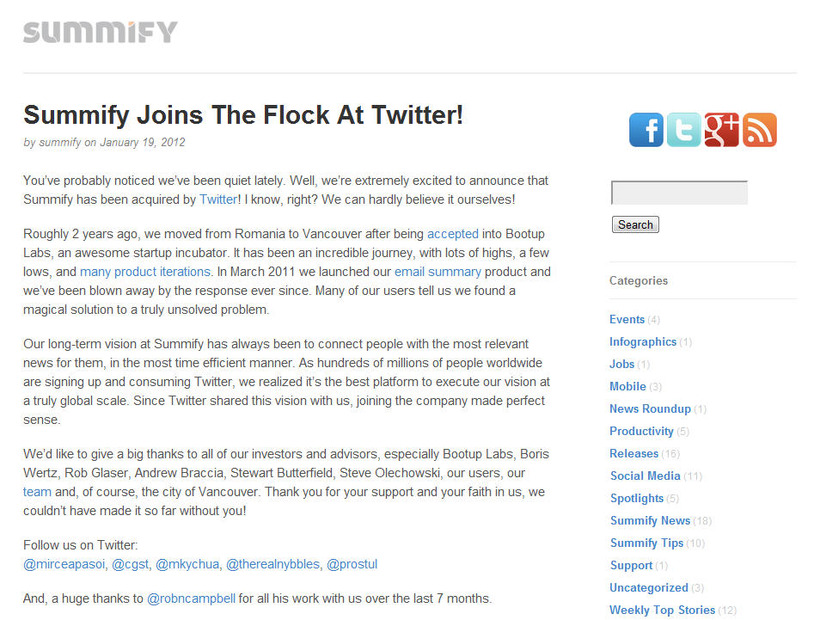Open the Weekly Top Stories category
The height and width of the screenshot is (620, 820).
coord(662,610)
